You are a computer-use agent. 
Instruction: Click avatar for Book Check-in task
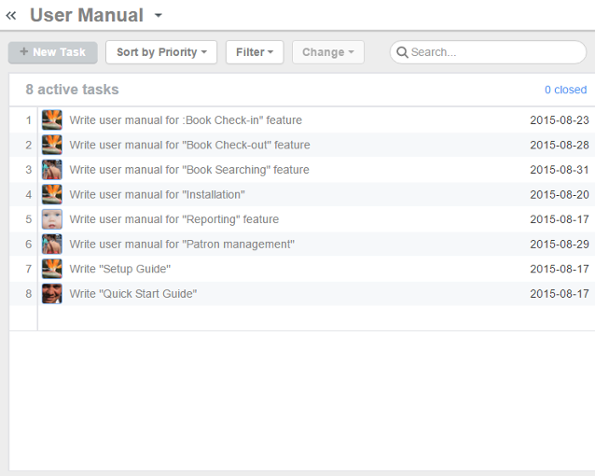coord(52,120)
